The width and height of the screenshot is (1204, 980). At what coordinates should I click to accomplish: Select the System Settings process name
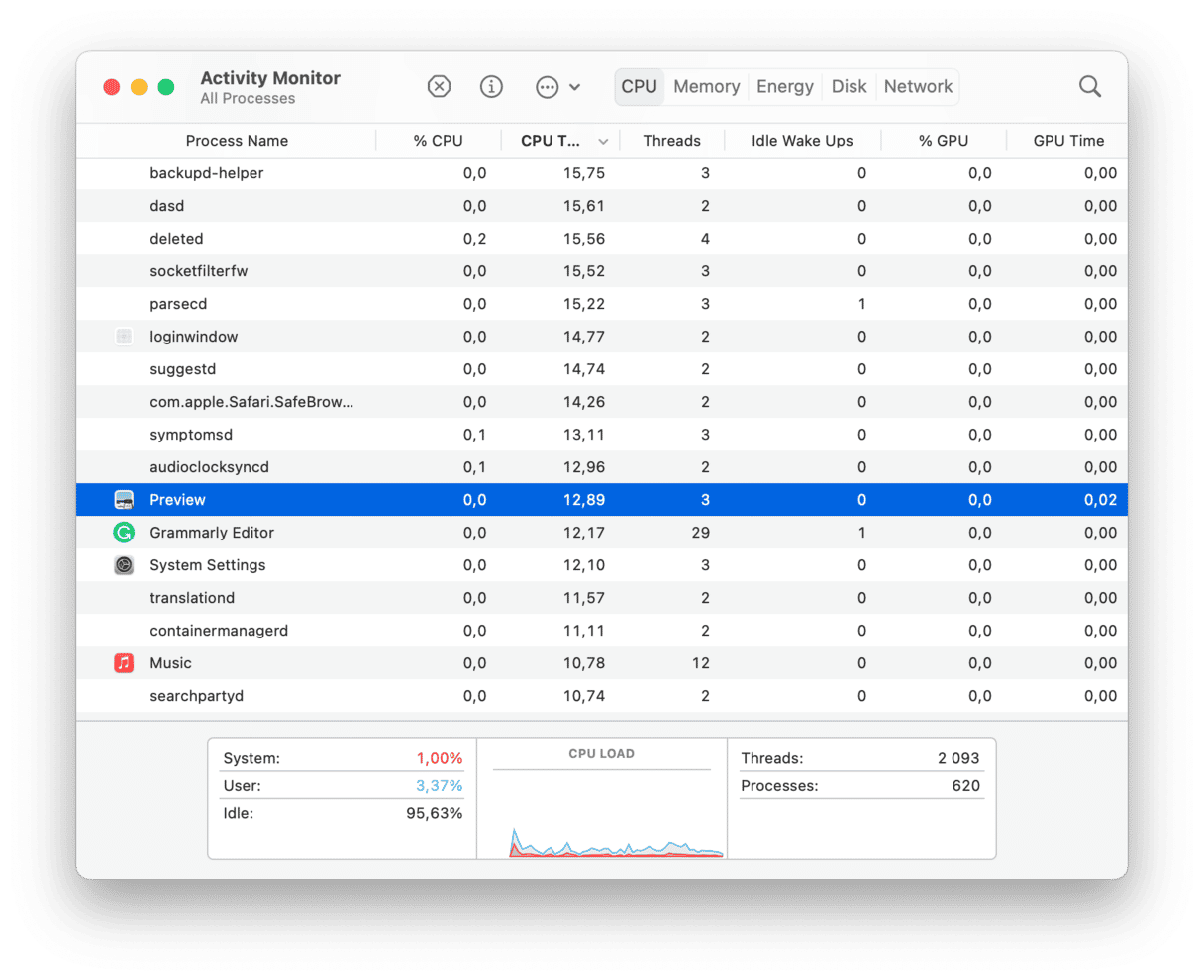(208, 565)
